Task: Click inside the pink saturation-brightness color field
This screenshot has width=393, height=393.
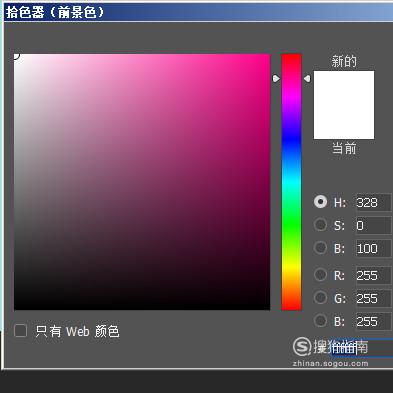Action: 142,182
